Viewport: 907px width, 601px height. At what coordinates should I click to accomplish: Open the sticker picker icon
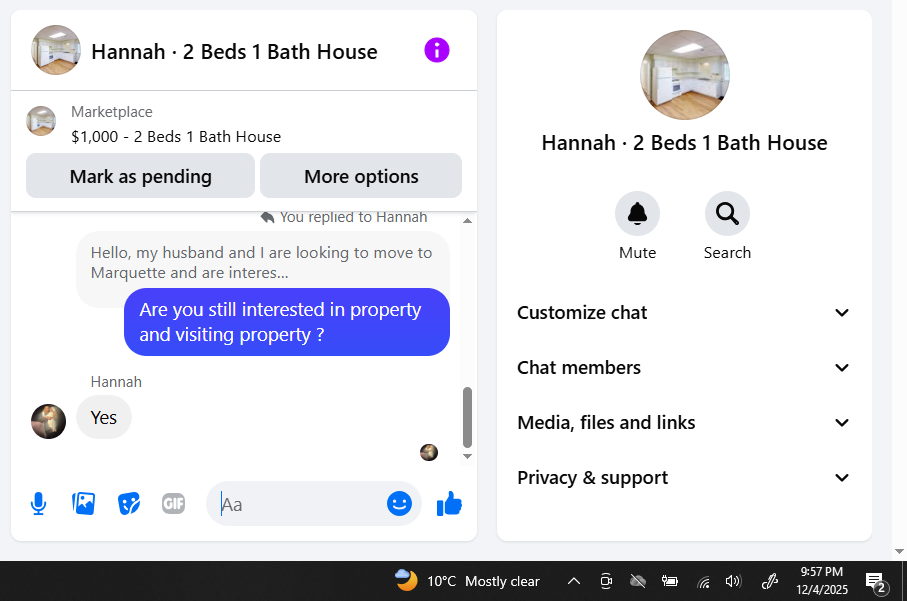[128, 504]
